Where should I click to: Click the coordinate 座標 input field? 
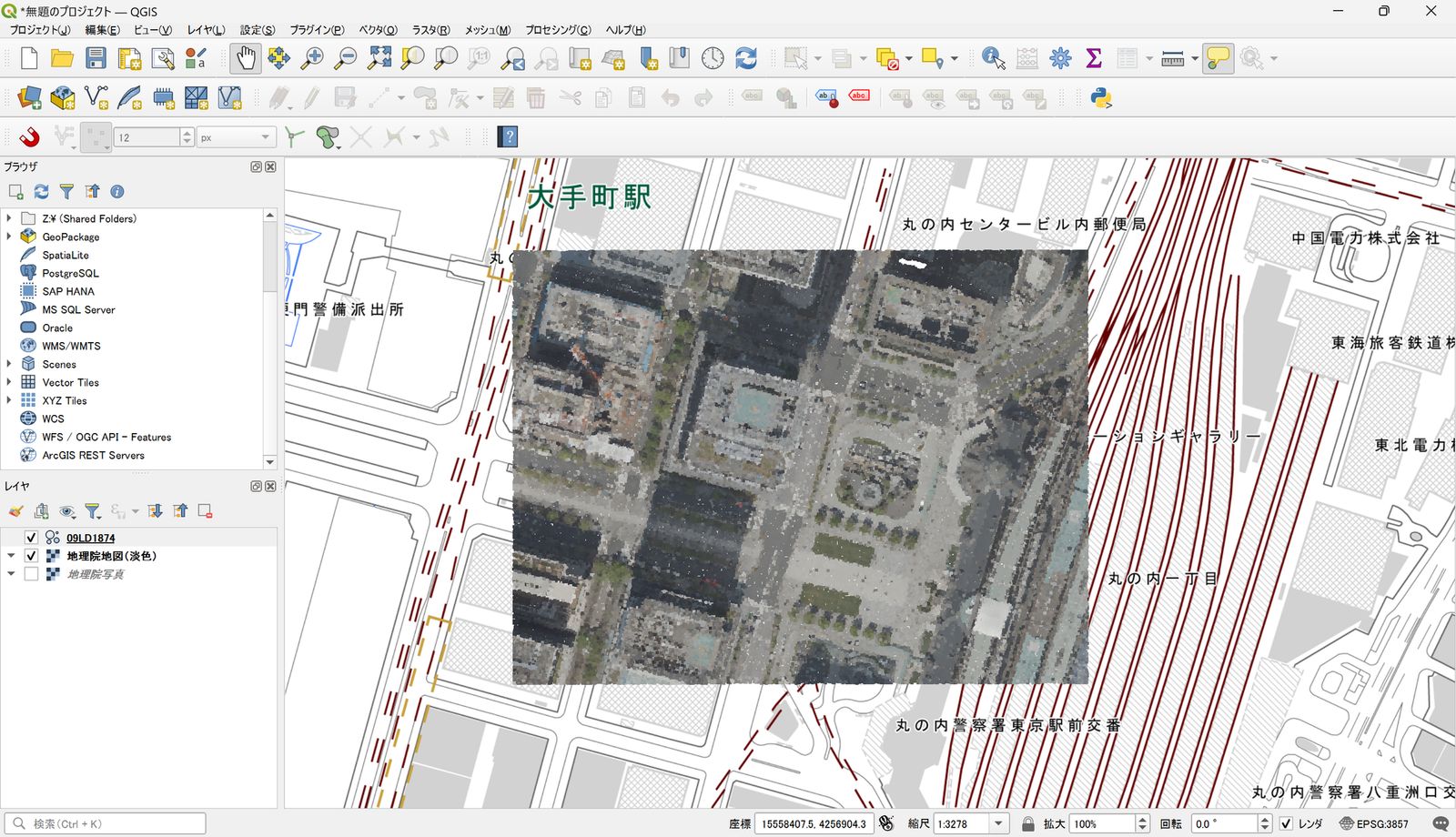[x=814, y=823]
